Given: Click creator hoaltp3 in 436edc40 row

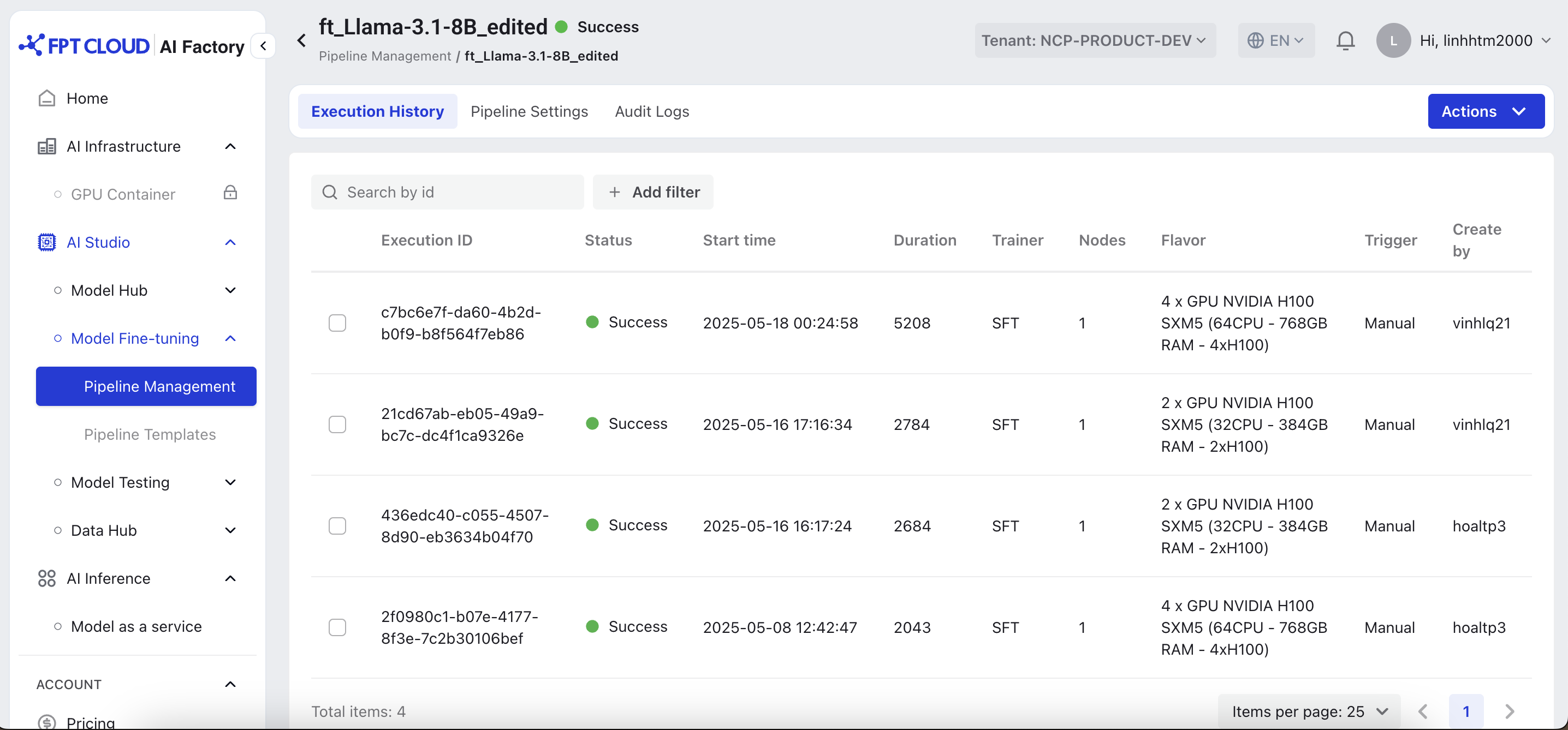Looking at the screenshot, I should pyautogui.click(x=1479, y=525).
